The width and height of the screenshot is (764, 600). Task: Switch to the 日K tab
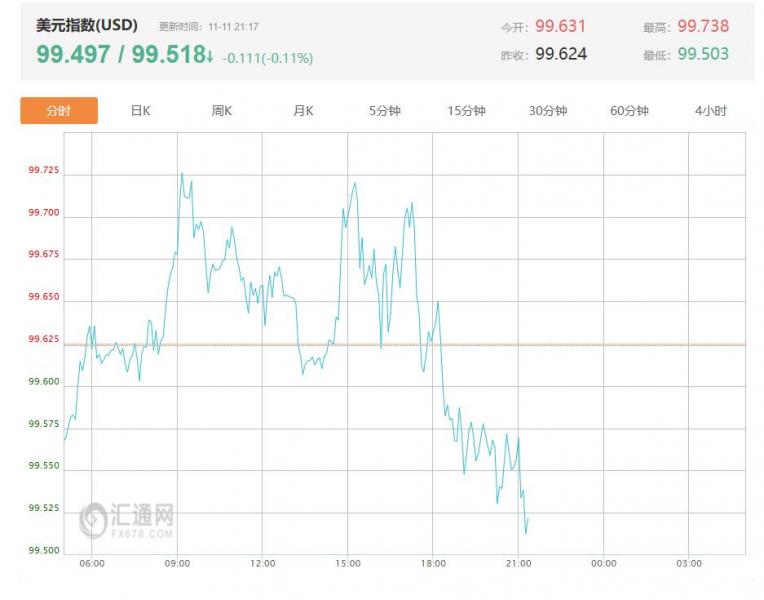[x=140, y=111]
